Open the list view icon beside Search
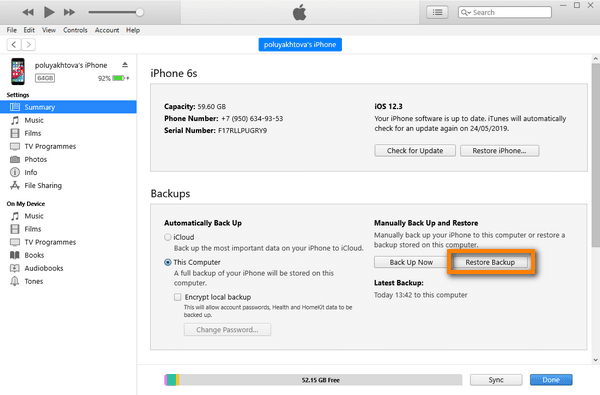This screenshot has height=395, width=600. click(437, 12)
